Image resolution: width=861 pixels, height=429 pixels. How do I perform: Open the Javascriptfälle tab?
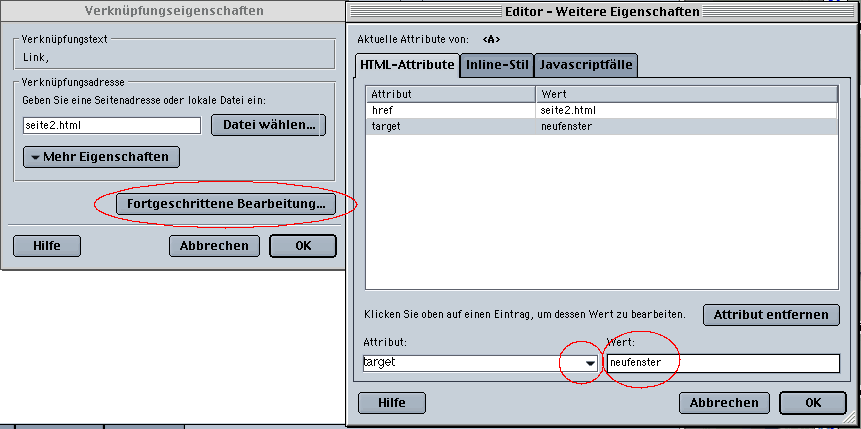coord(586,66)
